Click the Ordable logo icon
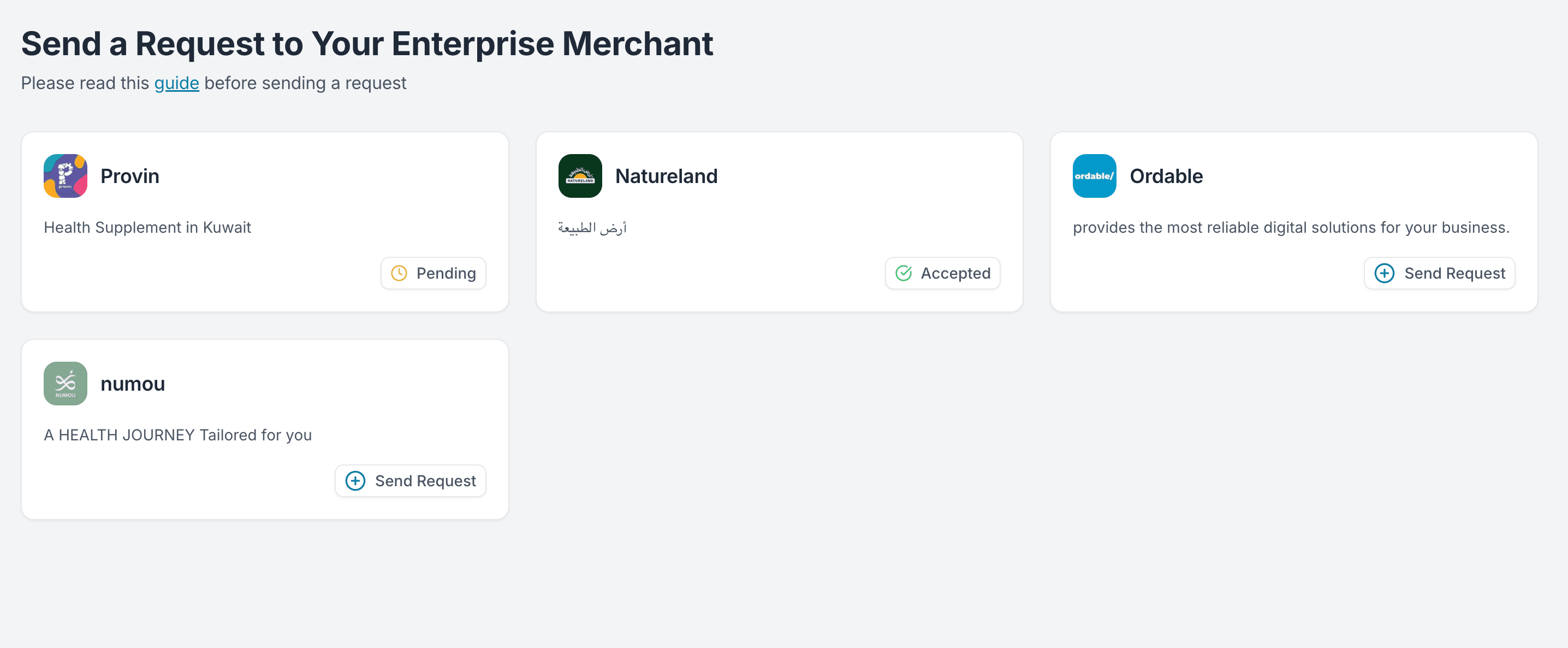Viewport: 1568px width, 648px height. (1094, 176)
